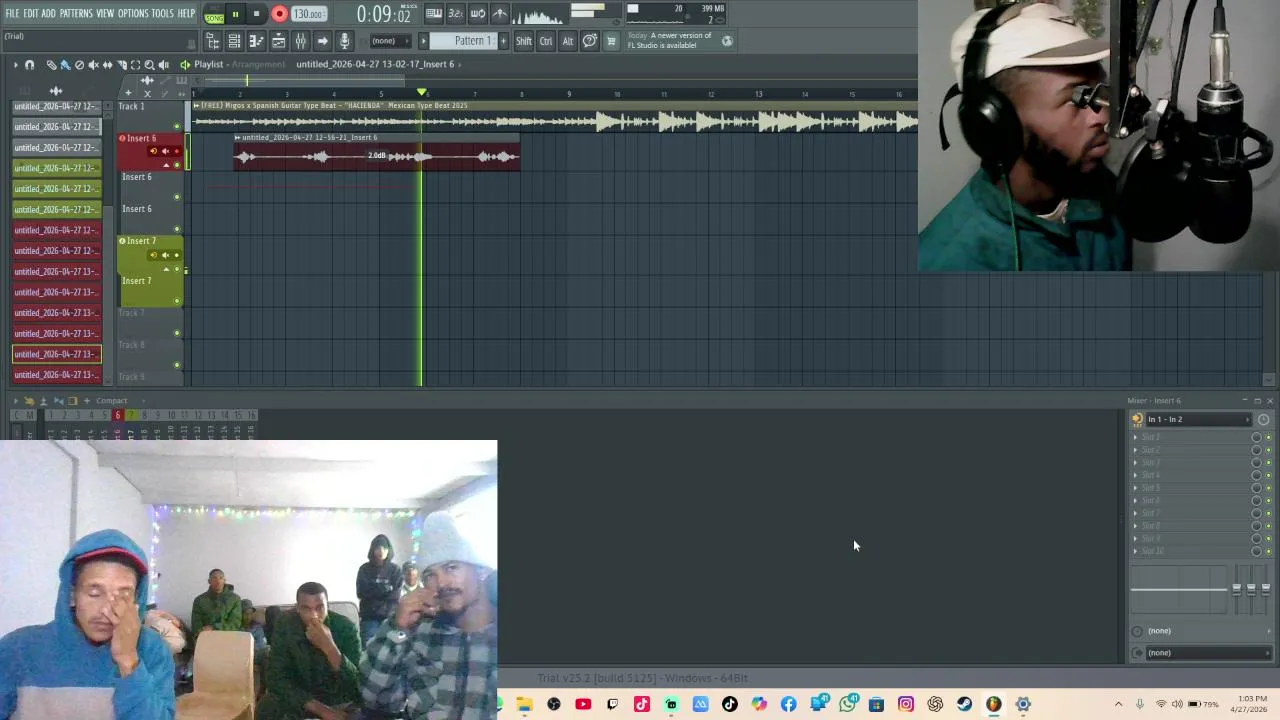1280x720 pixels.
Task: Select the Playlist select tool
Action: click(135, 65)
